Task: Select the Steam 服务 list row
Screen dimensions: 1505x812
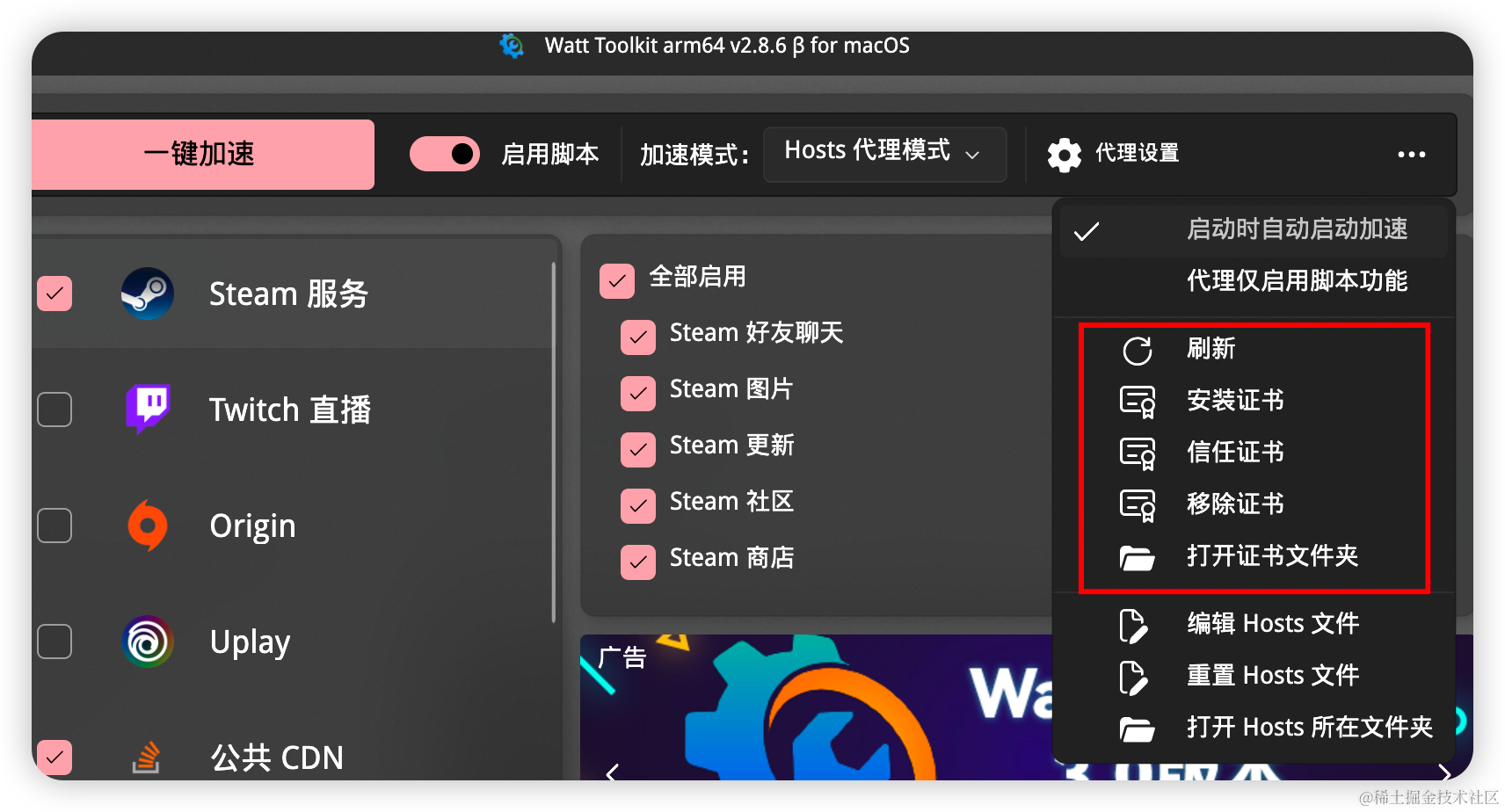Action: tap(291, 294)
